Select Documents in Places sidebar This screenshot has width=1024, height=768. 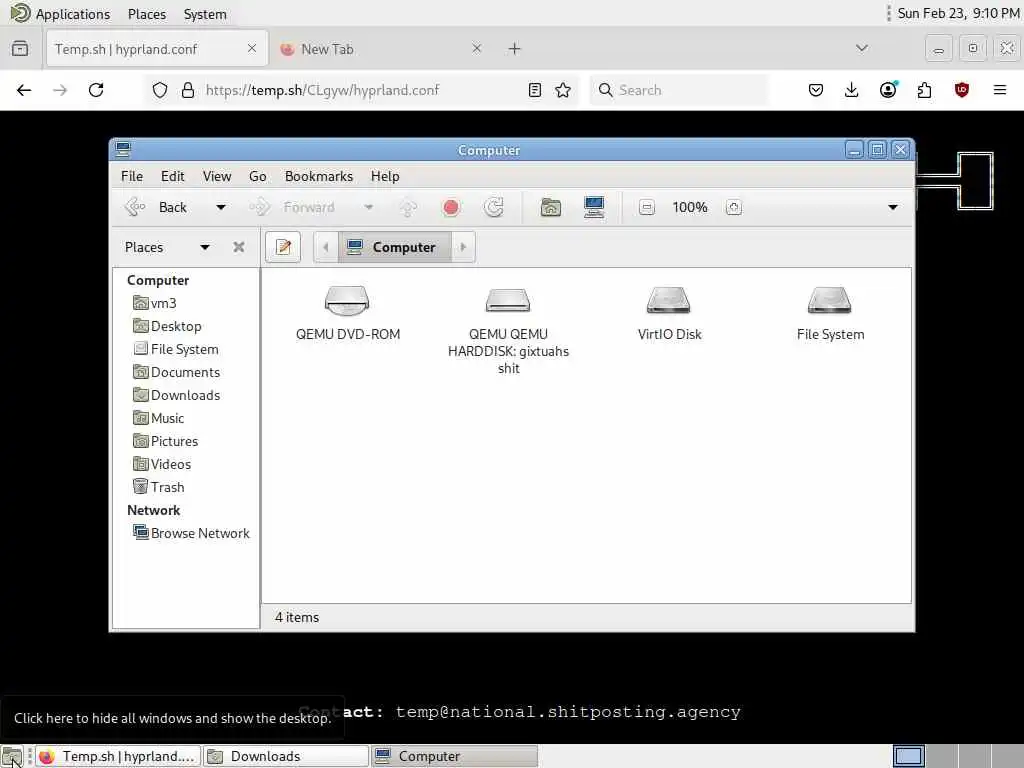click(x=176, y=372)
